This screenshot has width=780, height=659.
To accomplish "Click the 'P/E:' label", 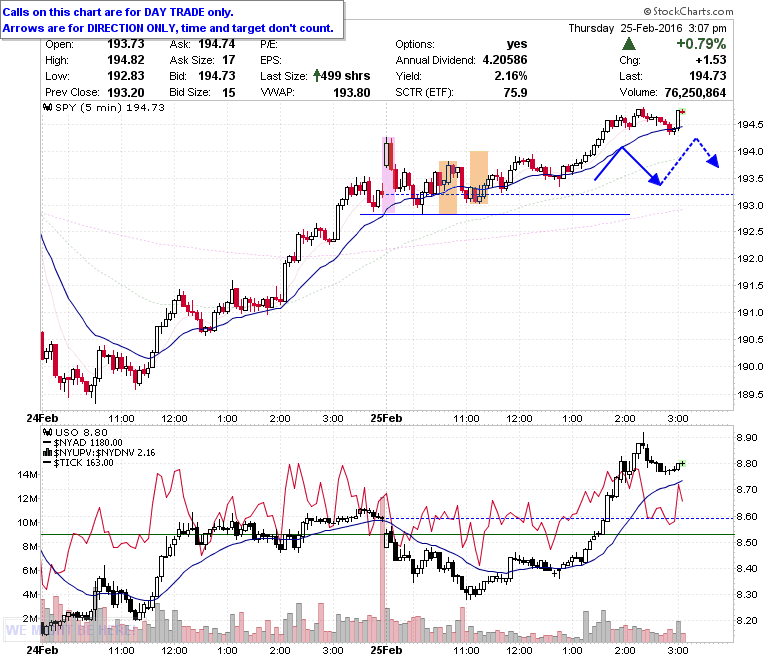I will [x=269, y=44].
